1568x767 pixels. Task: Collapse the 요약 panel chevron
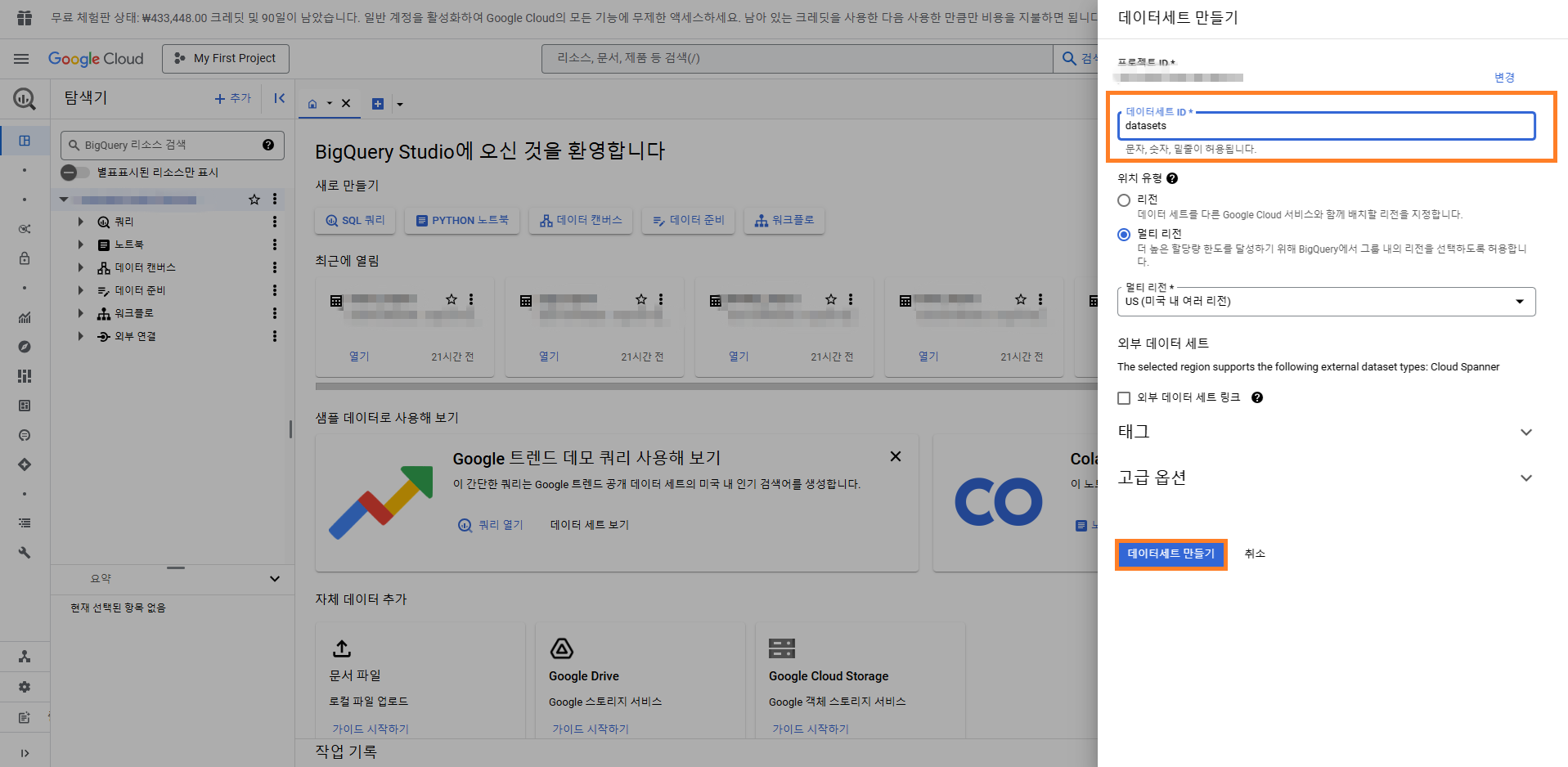275,579
